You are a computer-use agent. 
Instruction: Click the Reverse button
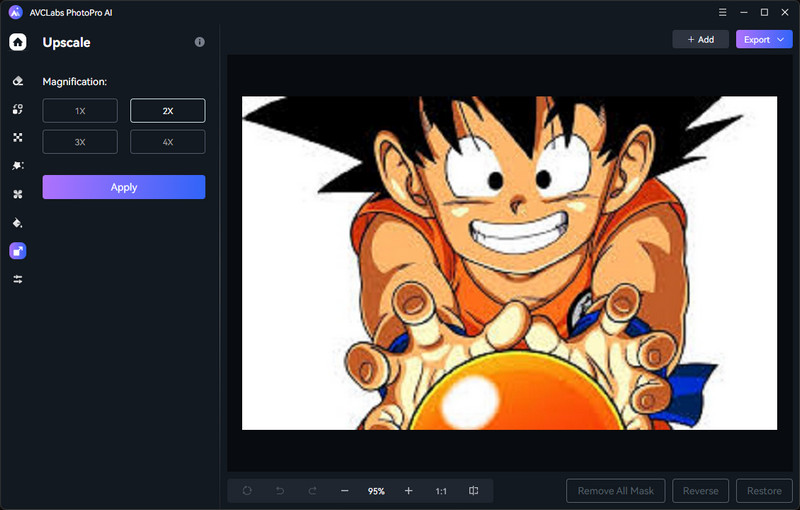701,491
